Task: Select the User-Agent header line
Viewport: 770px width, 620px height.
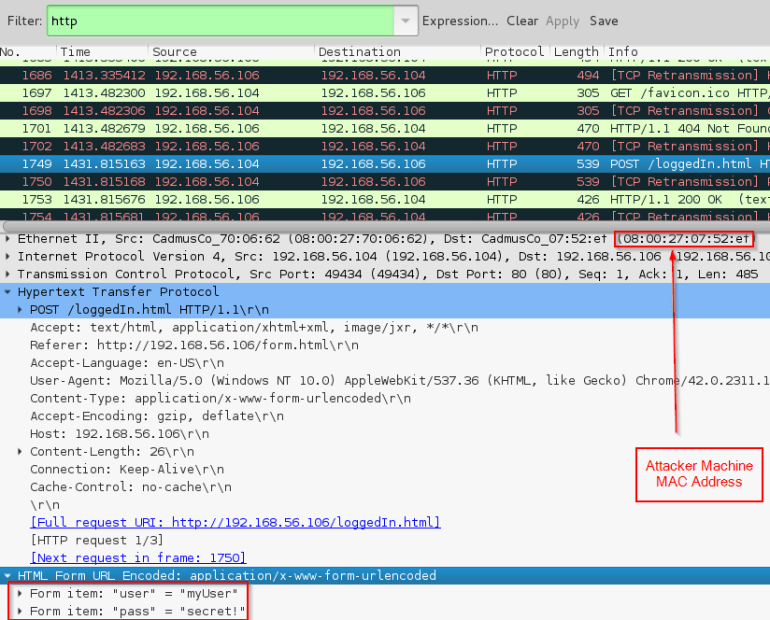Action: [x=400, y=380]
